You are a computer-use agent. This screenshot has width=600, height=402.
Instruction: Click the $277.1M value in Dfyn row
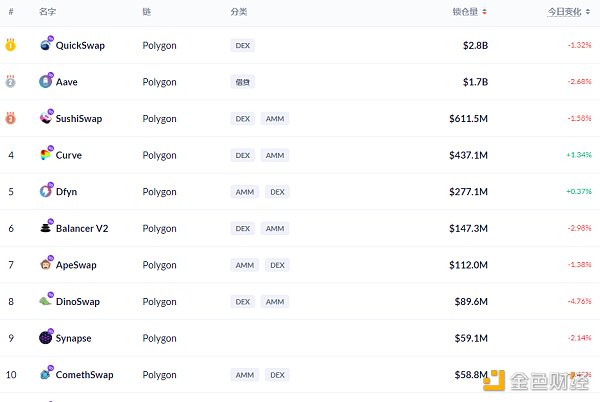click(468, 191)
